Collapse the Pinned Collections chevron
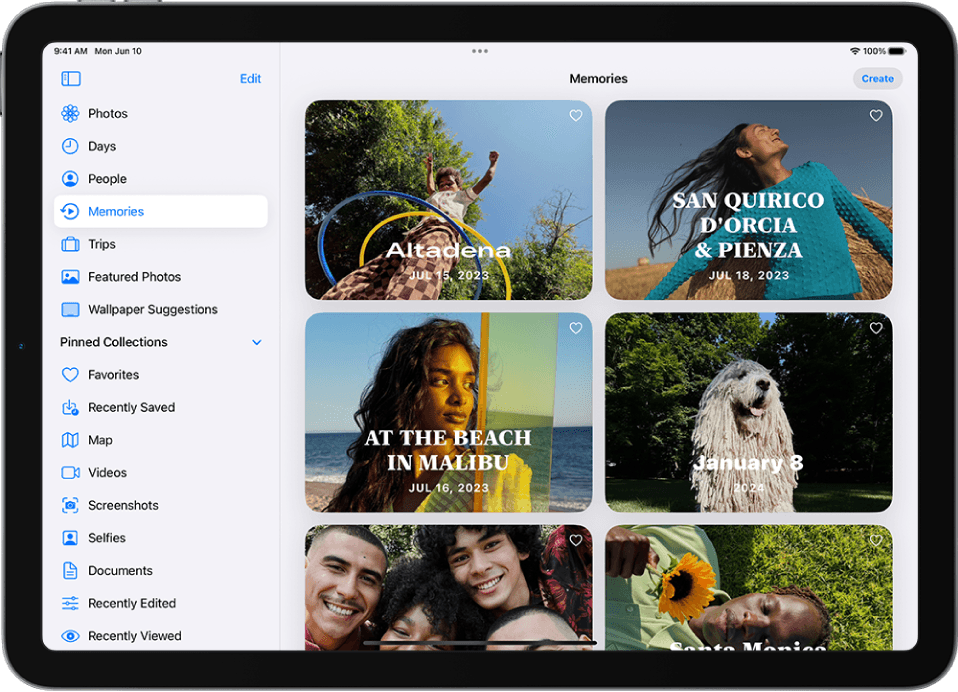958x692 pixels. 257,342
